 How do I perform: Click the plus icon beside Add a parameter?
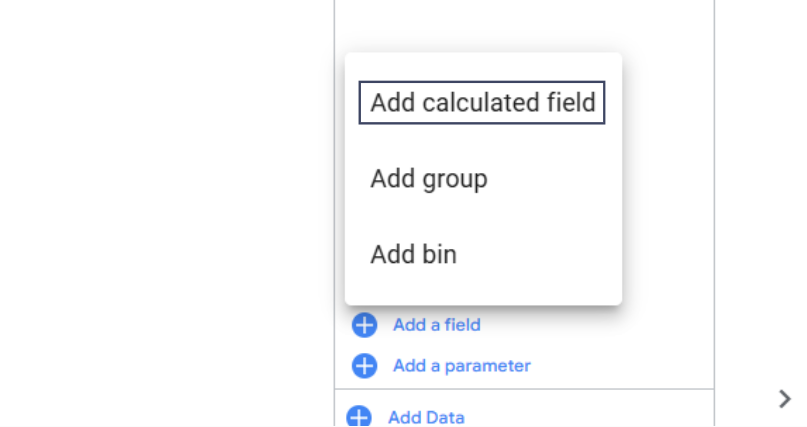click(x=364, y=366)
